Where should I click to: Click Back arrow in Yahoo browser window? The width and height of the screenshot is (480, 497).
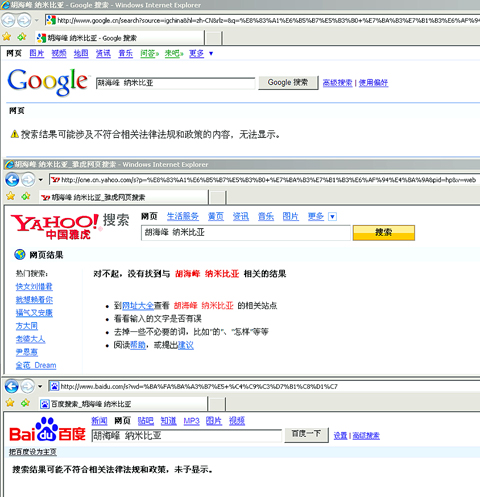tap(12, 180)
